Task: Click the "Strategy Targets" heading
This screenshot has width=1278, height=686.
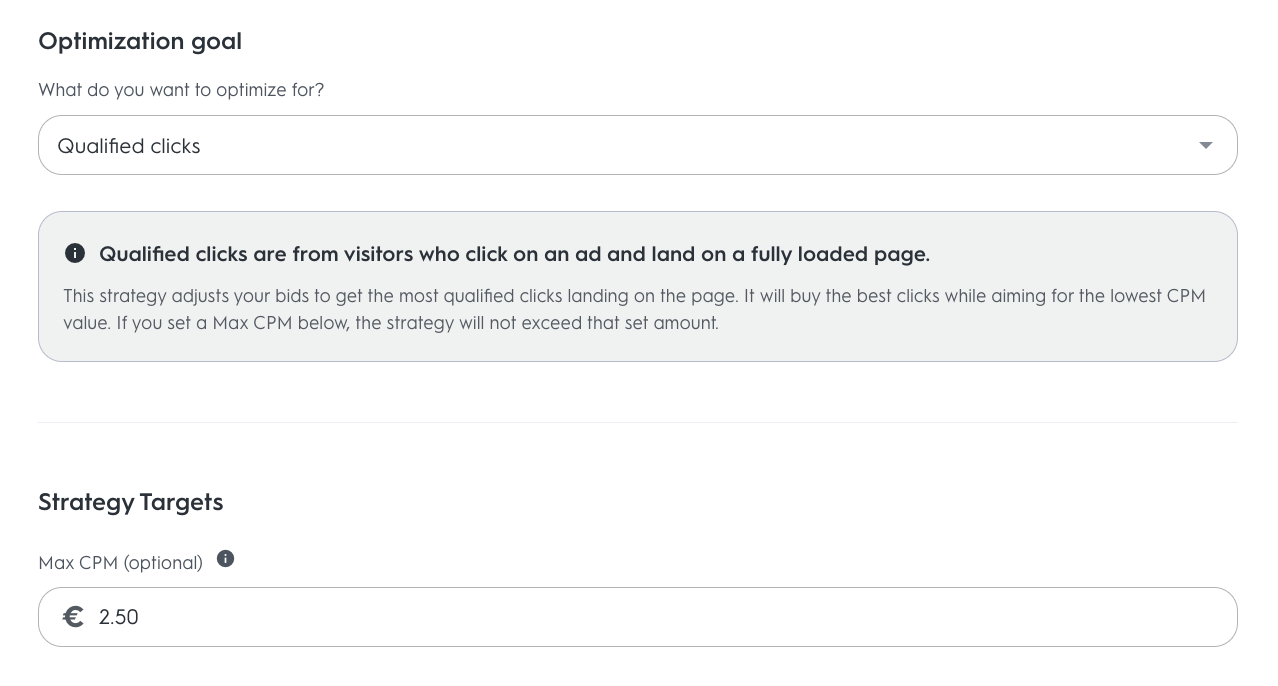Action: click(x=131, y=502)
